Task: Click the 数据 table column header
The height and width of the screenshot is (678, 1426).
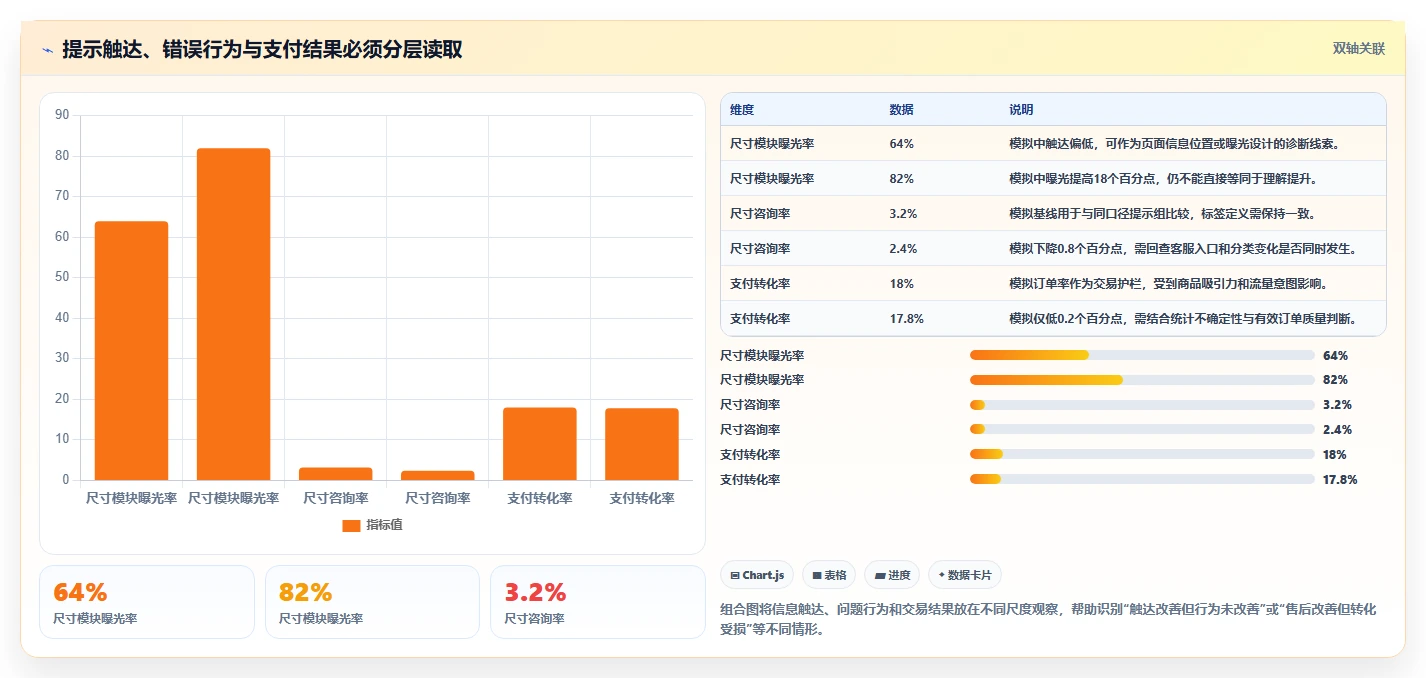Action: tap(901, 110)
